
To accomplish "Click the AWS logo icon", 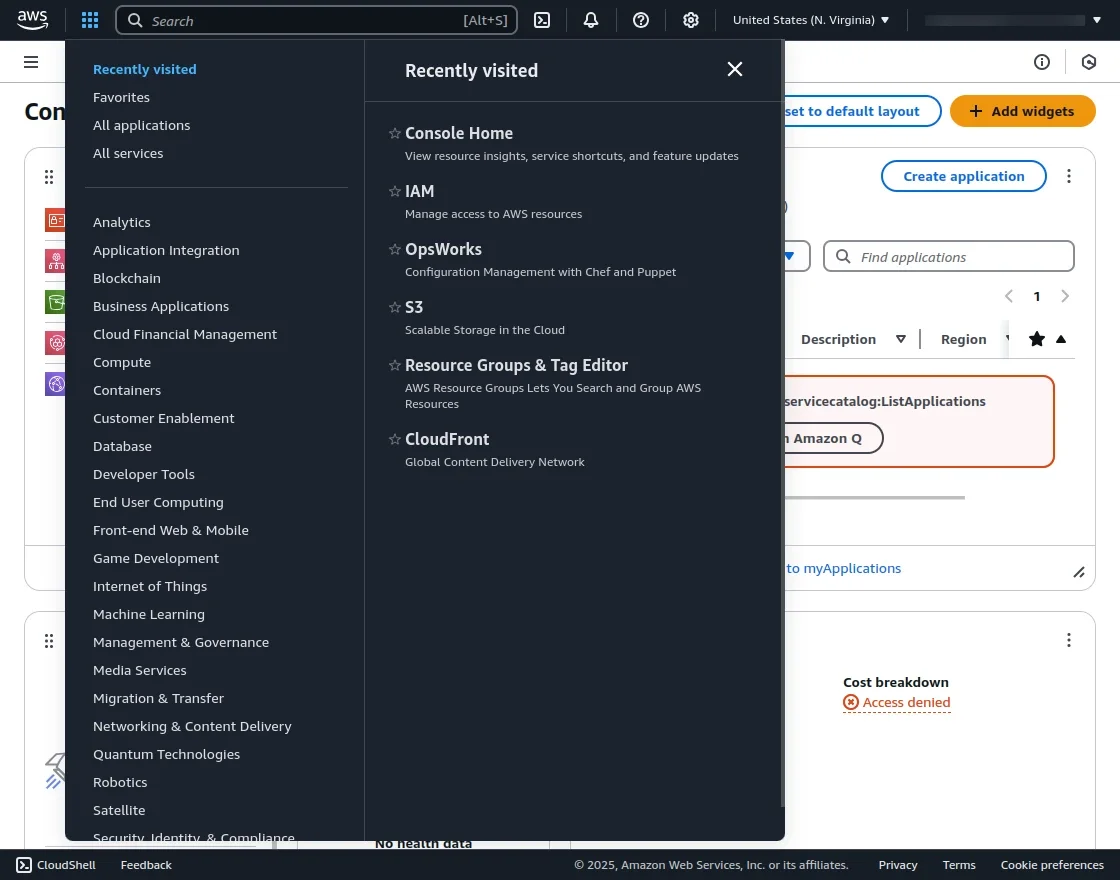I will pos(33,20).
